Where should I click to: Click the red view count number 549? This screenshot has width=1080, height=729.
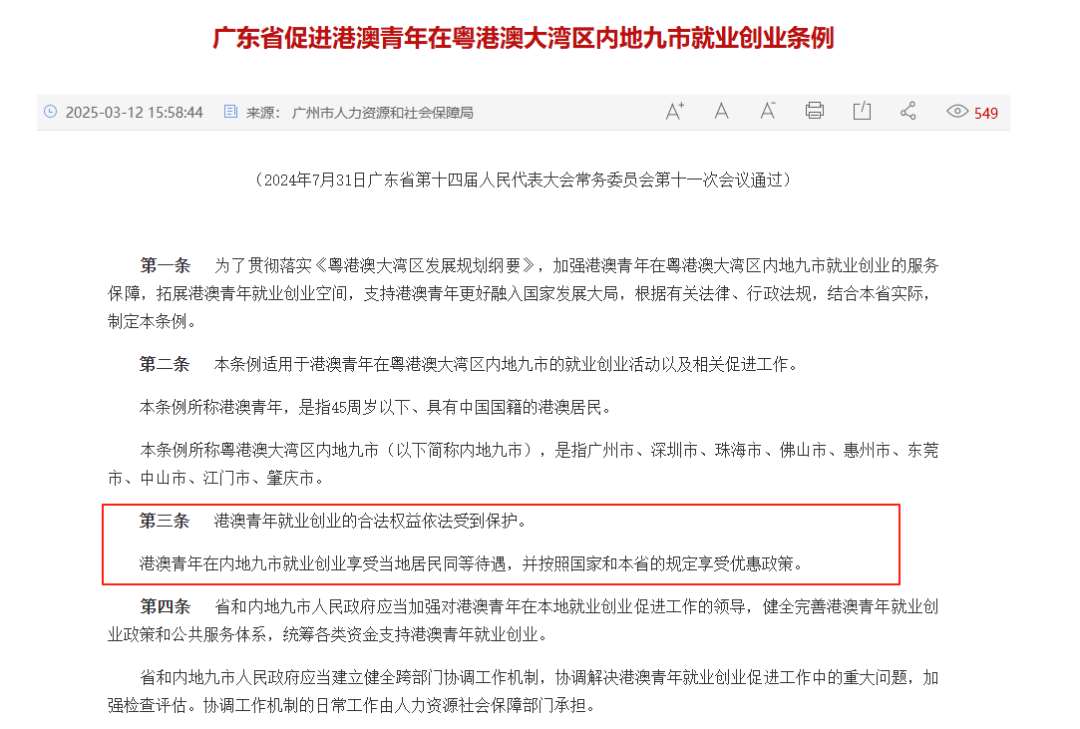(x=986, y=113)
